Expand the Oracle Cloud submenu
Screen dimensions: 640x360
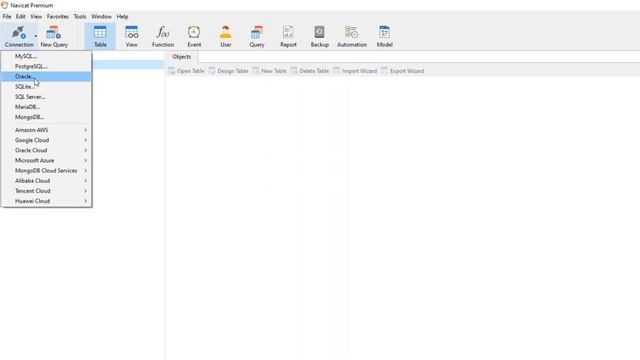[46, 150]
